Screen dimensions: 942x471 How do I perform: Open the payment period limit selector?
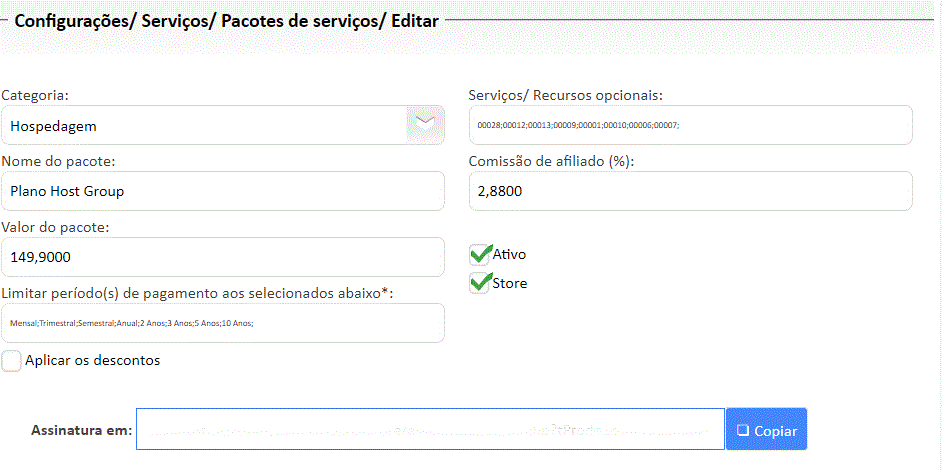(x=223, y=323)
